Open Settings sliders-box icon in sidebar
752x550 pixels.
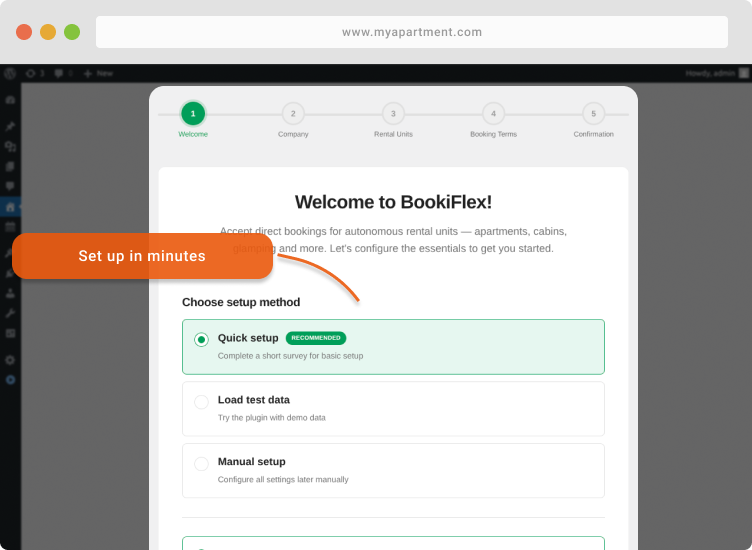click(x=10, y=333)
